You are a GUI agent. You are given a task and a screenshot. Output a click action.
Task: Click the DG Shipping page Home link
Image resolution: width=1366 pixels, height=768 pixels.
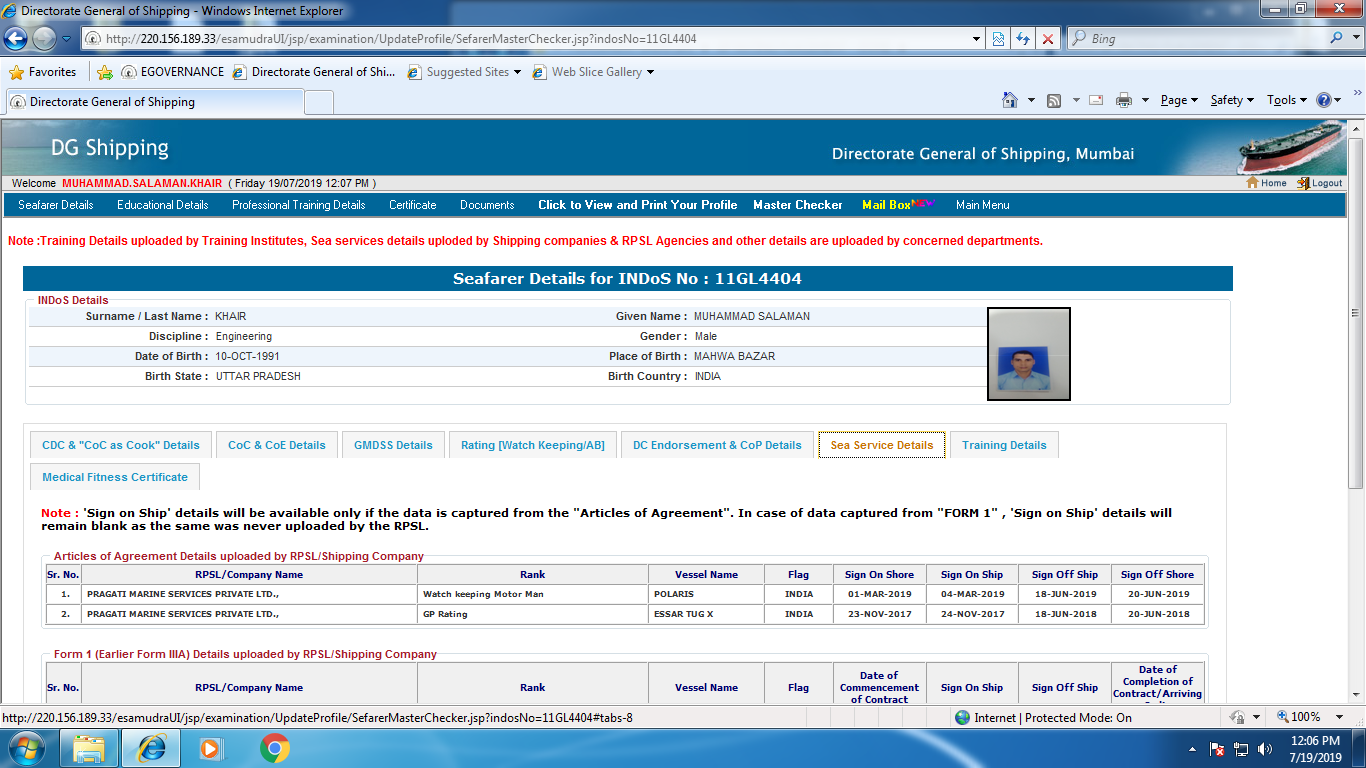tap(1267, 183)
